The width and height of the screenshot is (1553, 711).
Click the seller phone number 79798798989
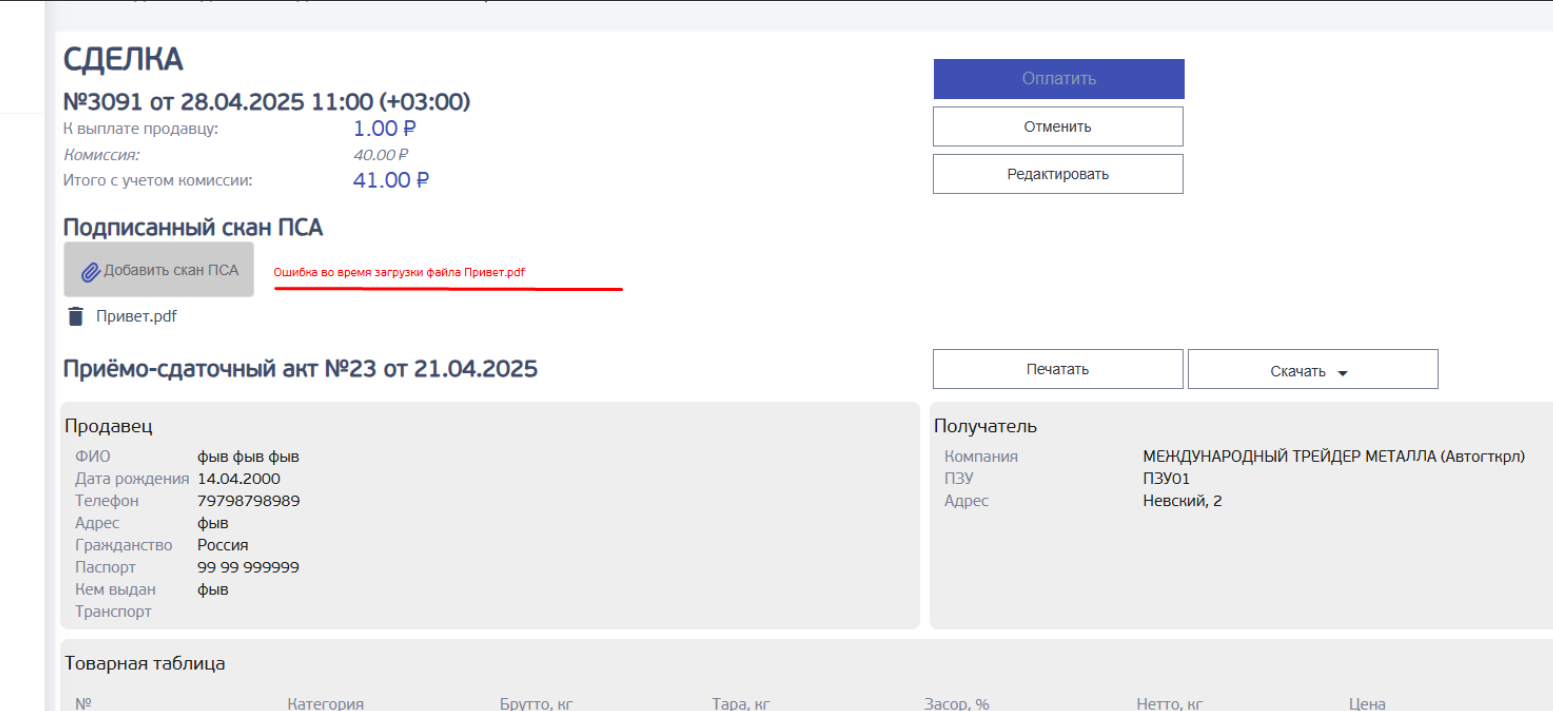coord(248,501)
